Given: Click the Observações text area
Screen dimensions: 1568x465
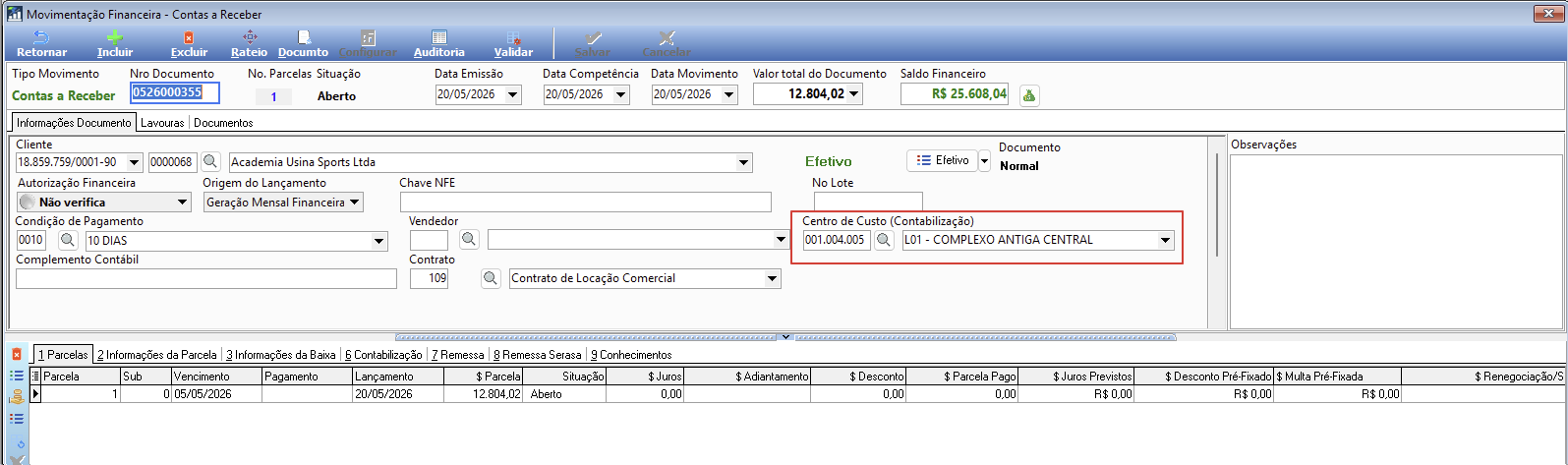Looking at the screenshot, I should click(1396, 241).
